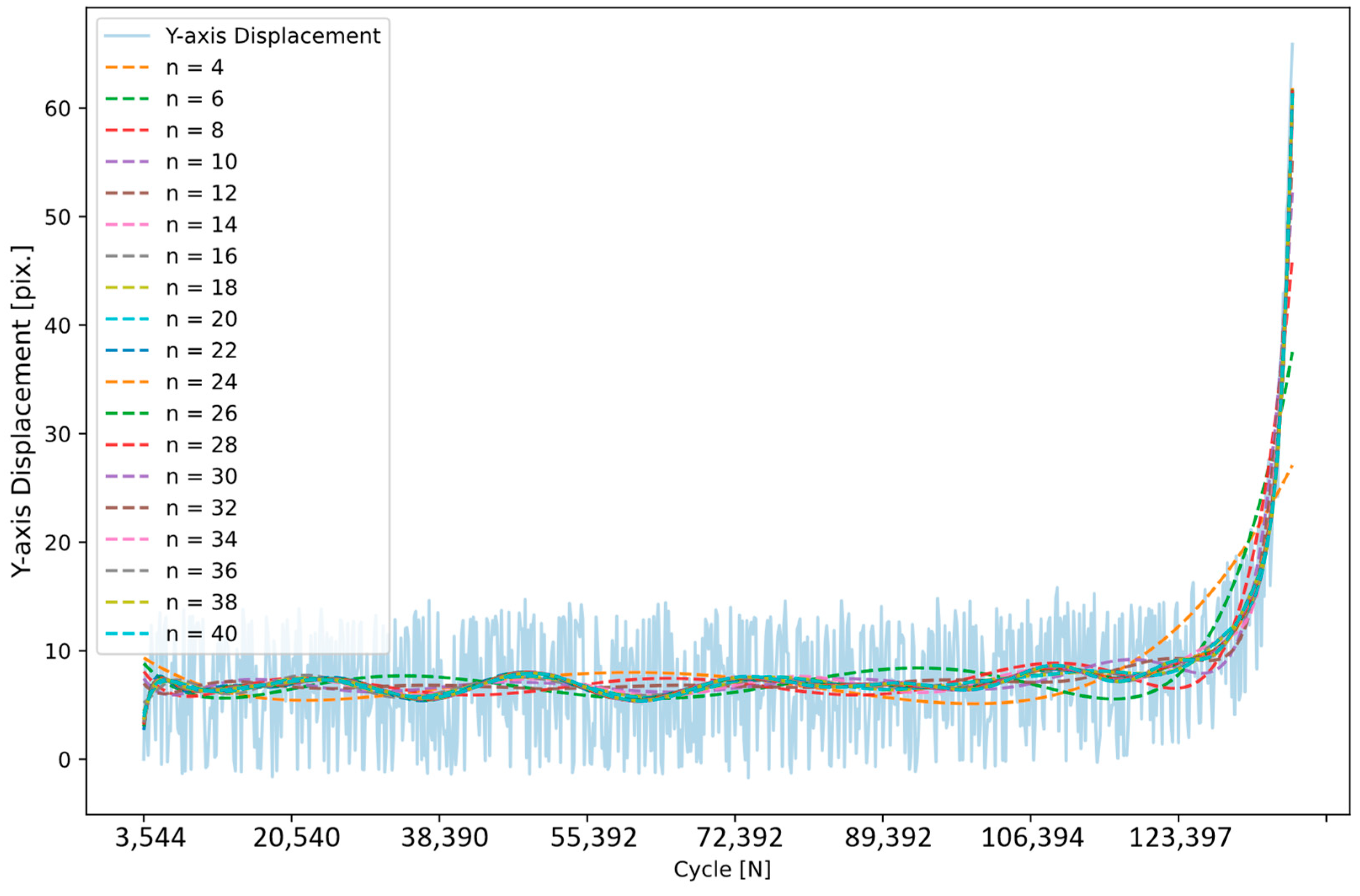Click the 'n = 20' legend entry
This screenshot has width=1360, height=896.
click(201, 319)
